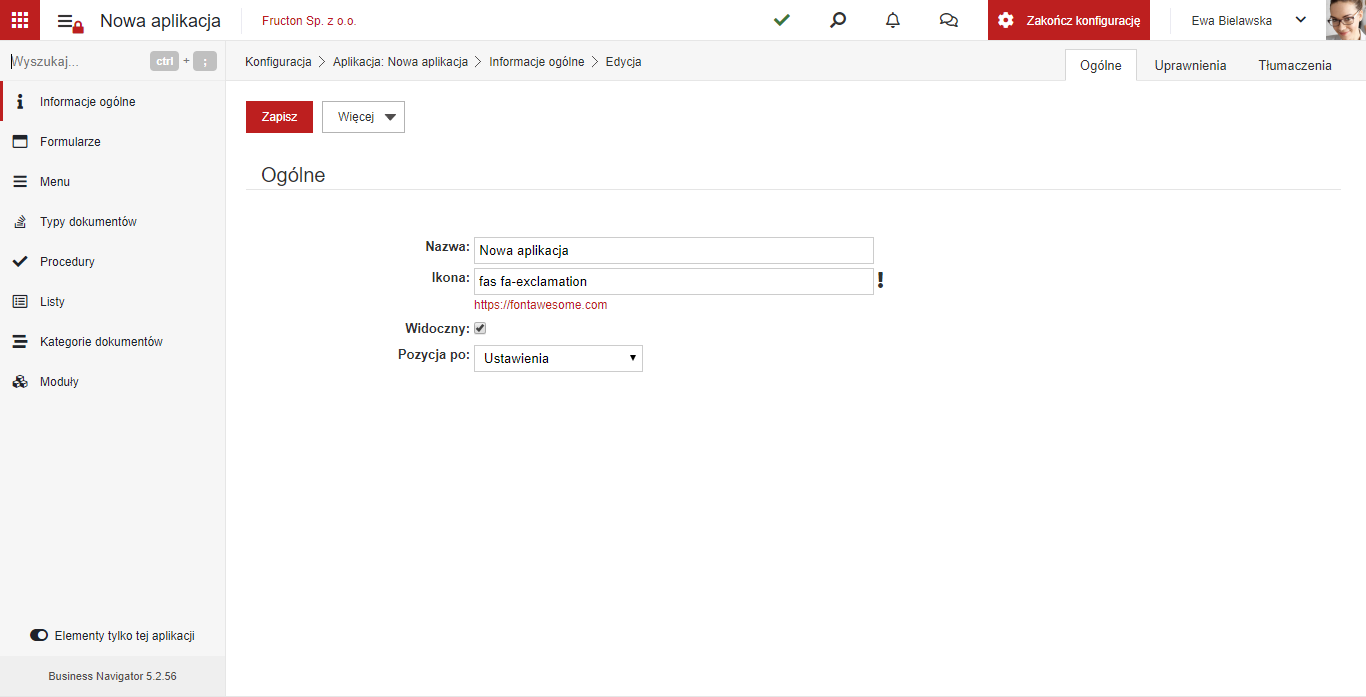Click the Zapisz button
Screen dimensions: 1366x697
pos(279,117)
